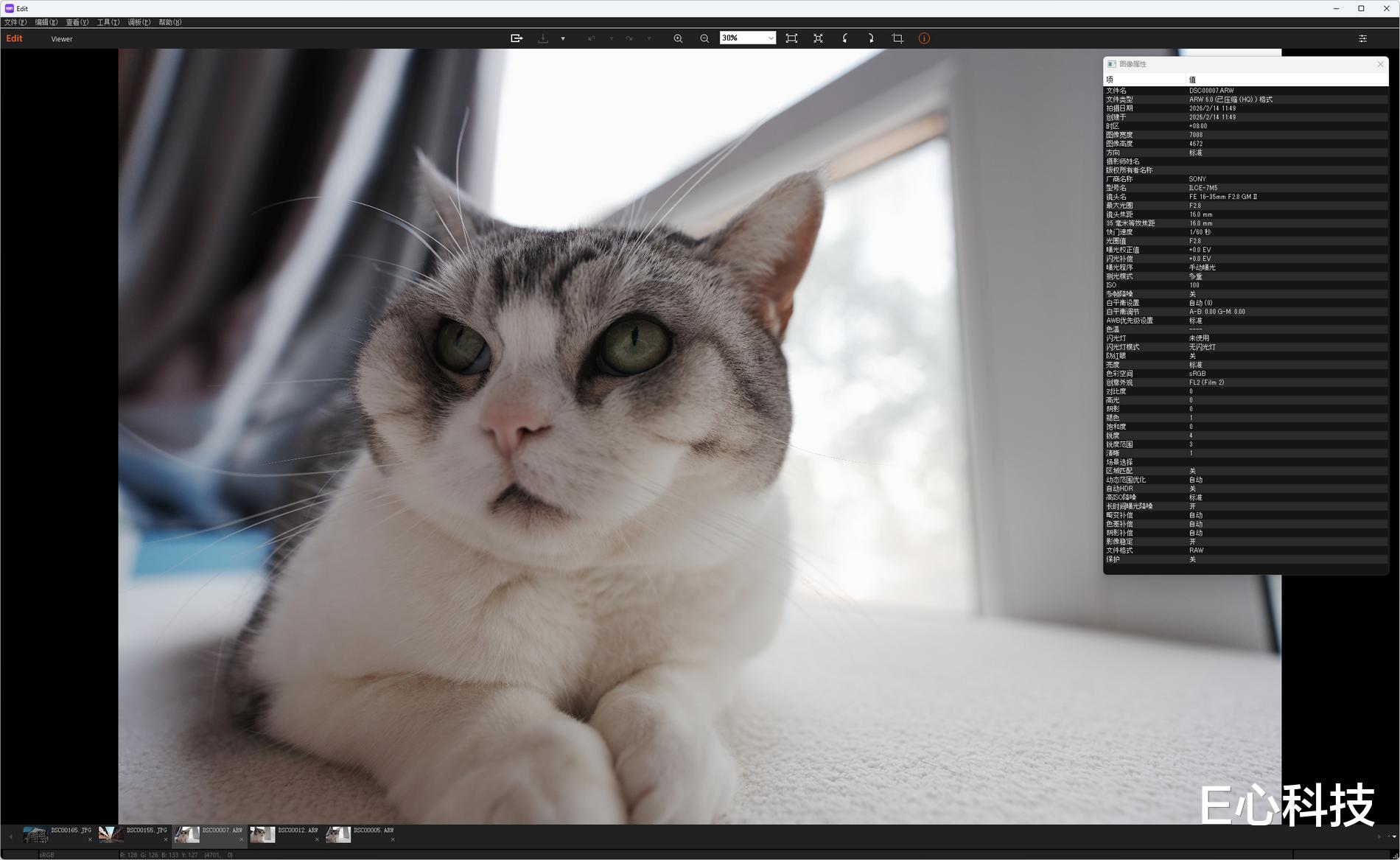This screenshot has width=1400, height=860.
Task: Click the white balance value 自动 (0)
Action: [1200, 303]
